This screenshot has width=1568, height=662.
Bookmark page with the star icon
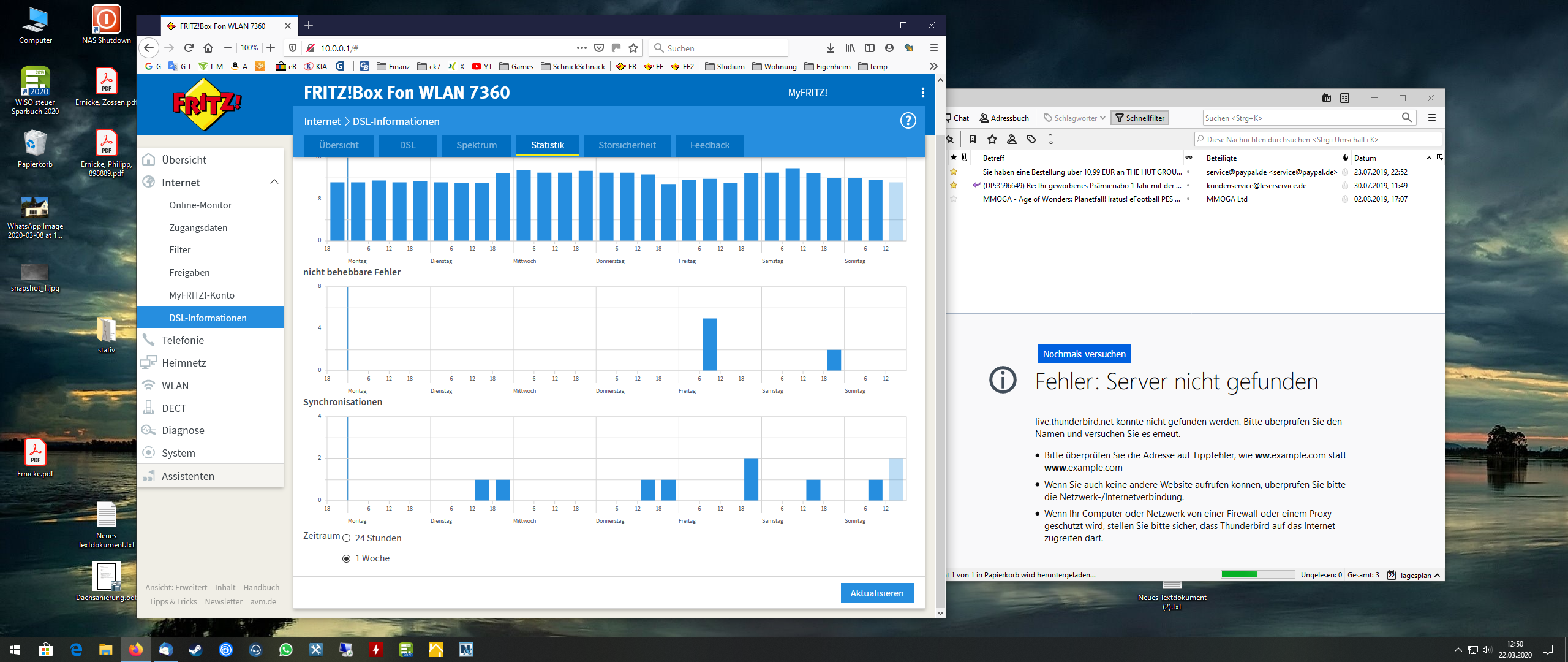[x=633, y=48]
